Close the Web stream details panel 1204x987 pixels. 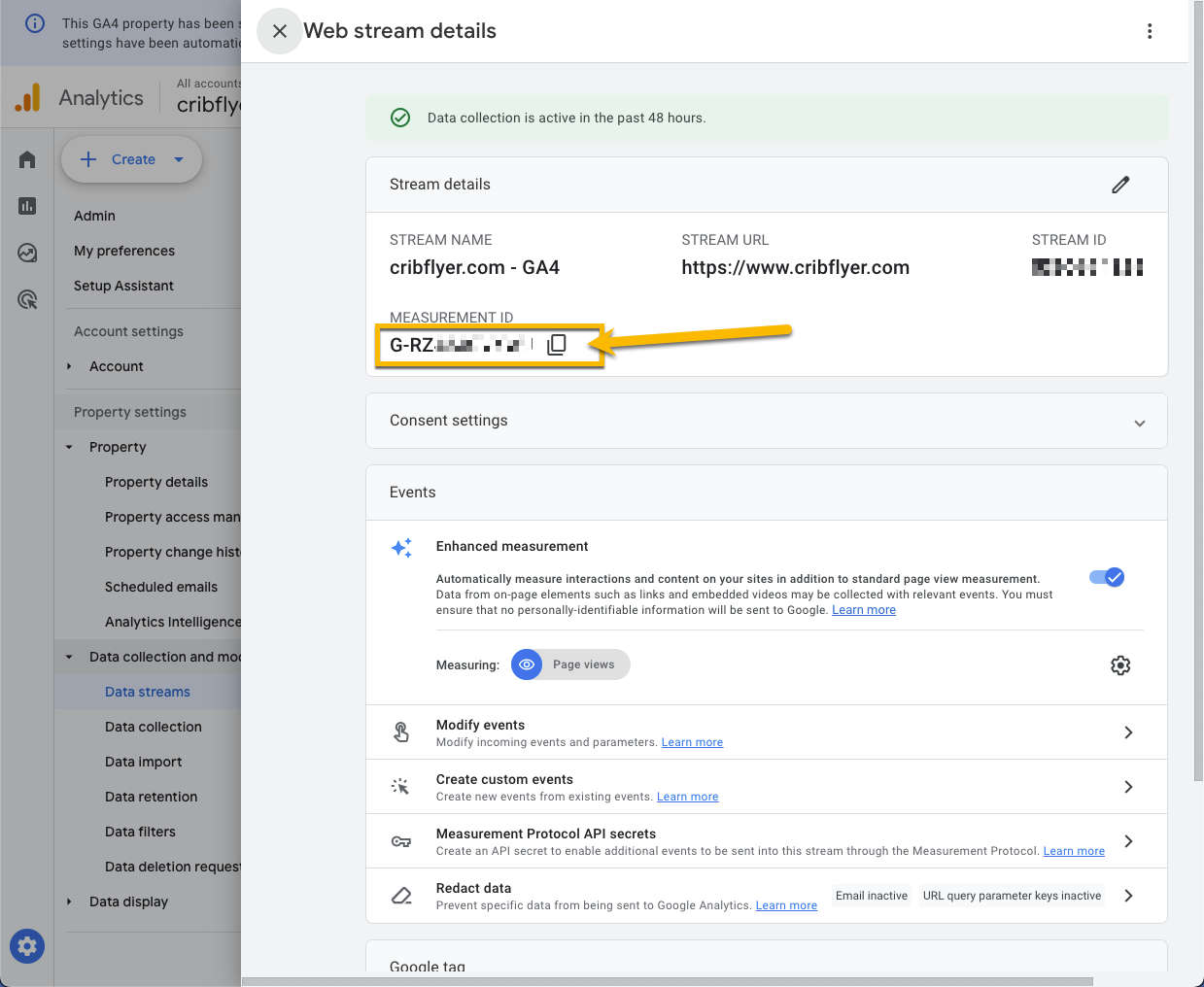[x=280, y=31]
